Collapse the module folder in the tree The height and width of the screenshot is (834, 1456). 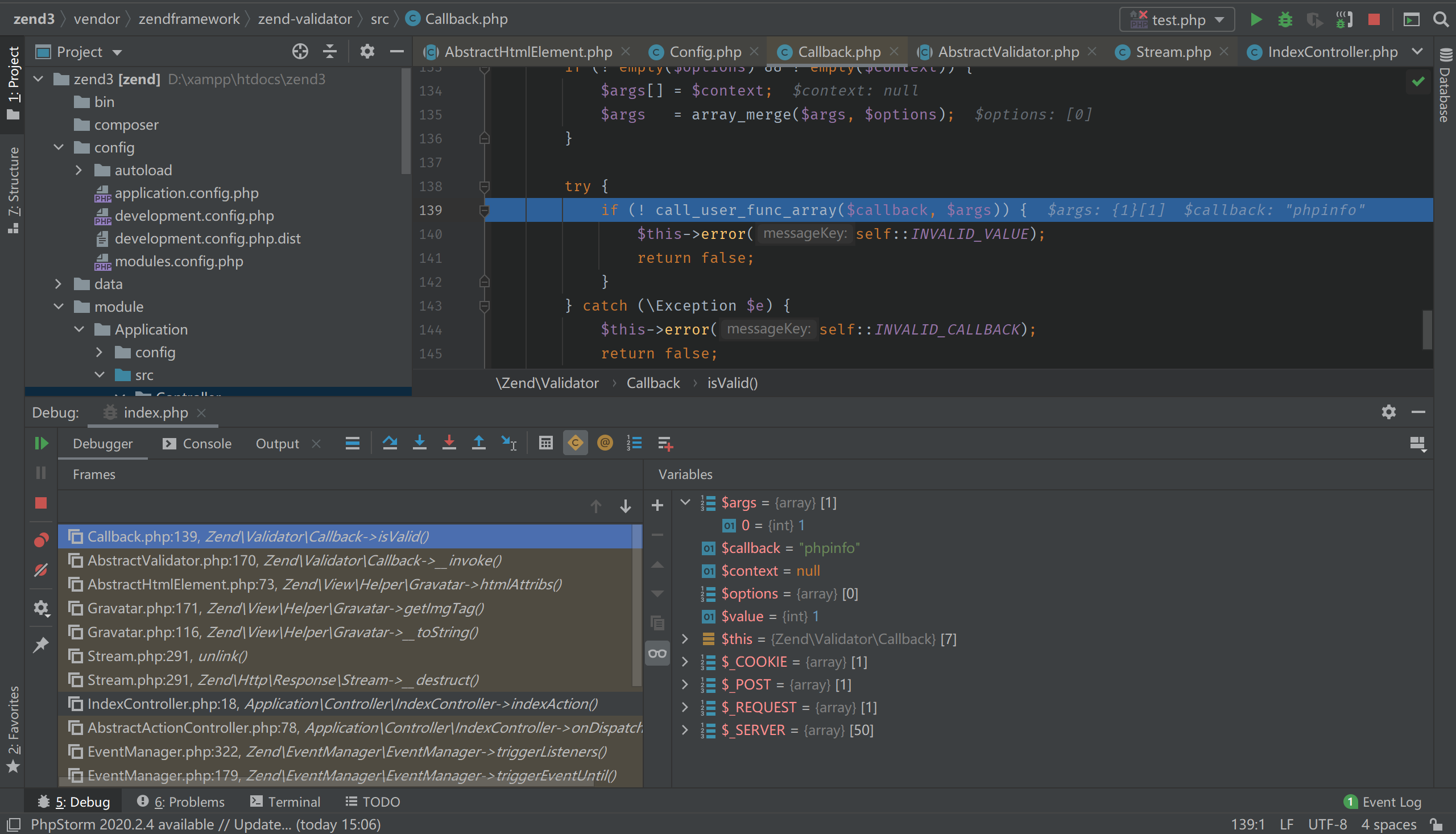click(59, 307)
